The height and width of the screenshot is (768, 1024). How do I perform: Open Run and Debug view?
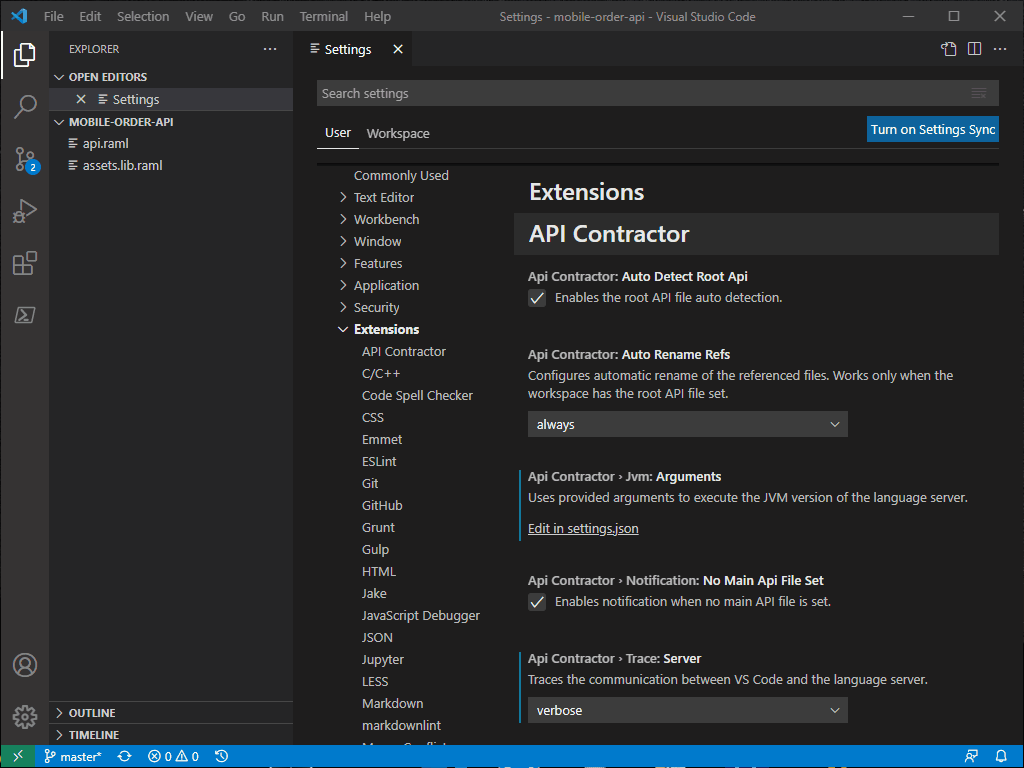click(24, 211)
